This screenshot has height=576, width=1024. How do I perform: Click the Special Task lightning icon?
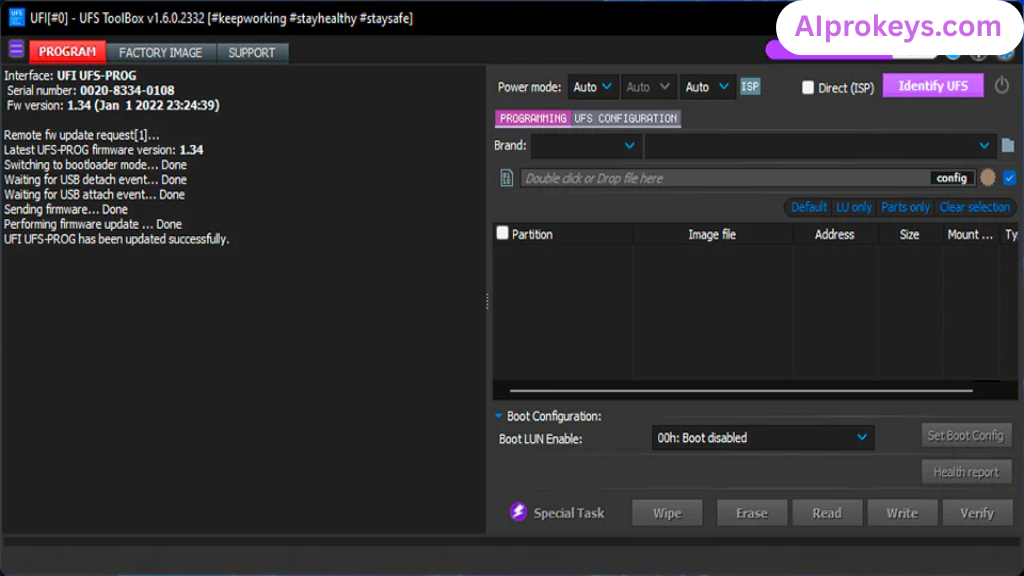(x=518, y=512)
